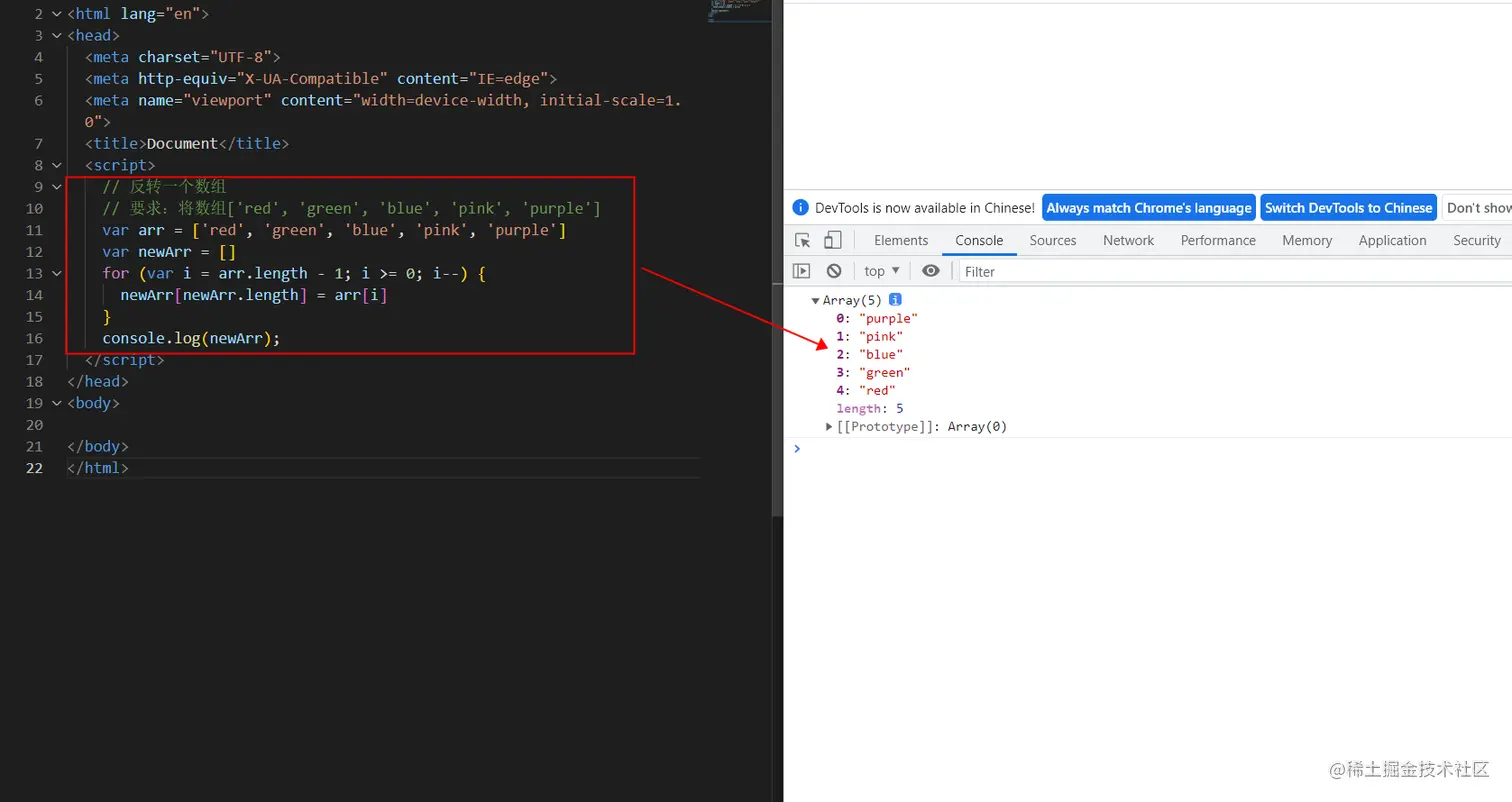
Task: Switch to the Elements tab
Action: click(901, 240)
